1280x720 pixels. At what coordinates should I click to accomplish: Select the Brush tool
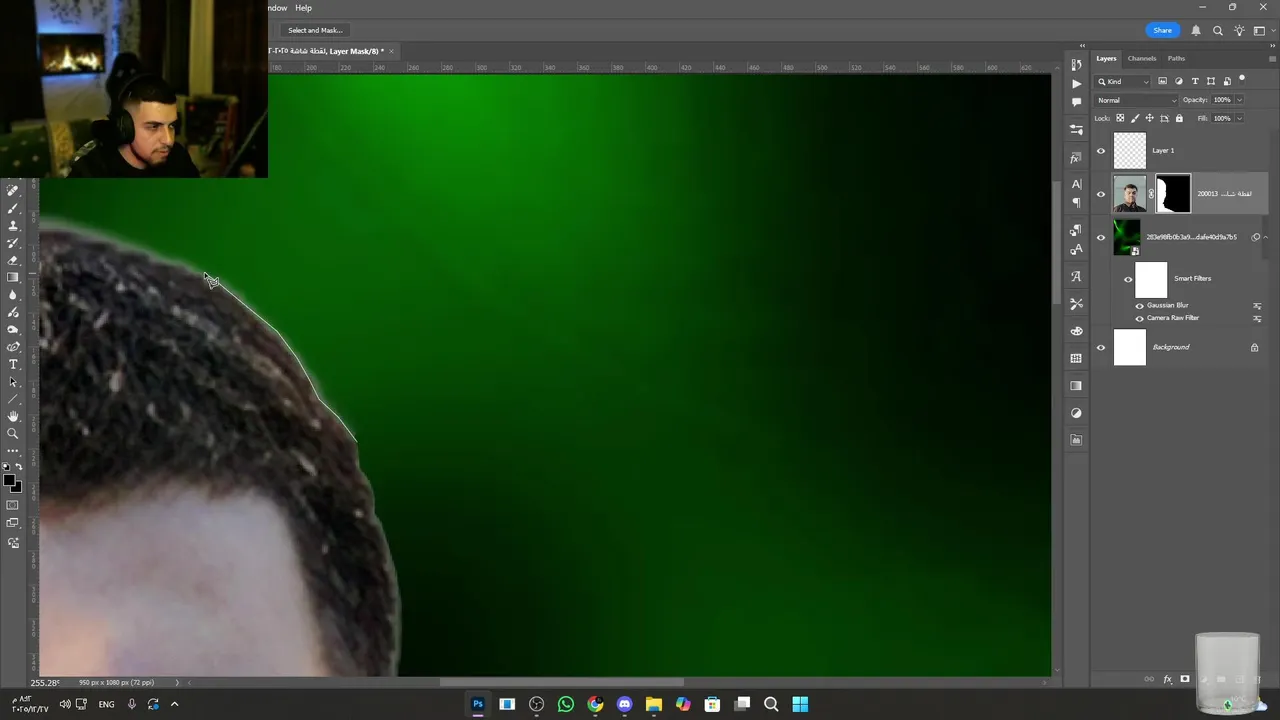pyautogui.click(x=13, y=208)
